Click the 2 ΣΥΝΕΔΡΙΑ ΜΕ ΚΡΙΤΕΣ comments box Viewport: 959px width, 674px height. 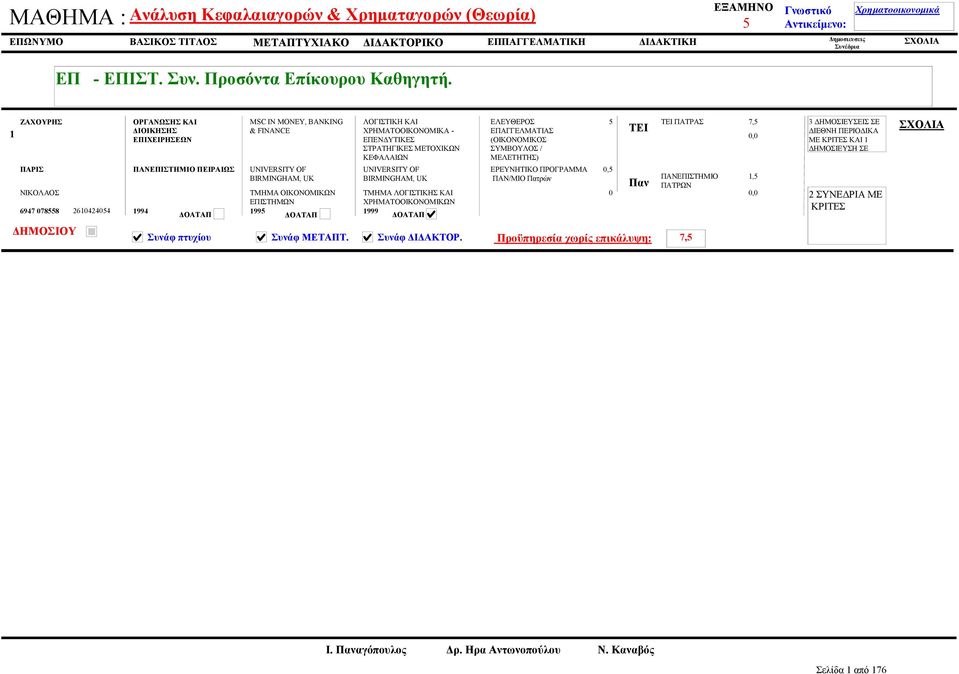[846, 216]
